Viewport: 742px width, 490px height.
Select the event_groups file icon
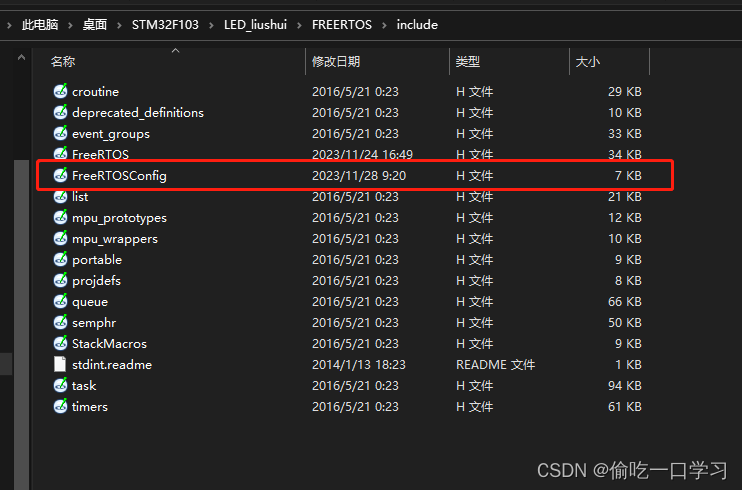coord(60,133)
